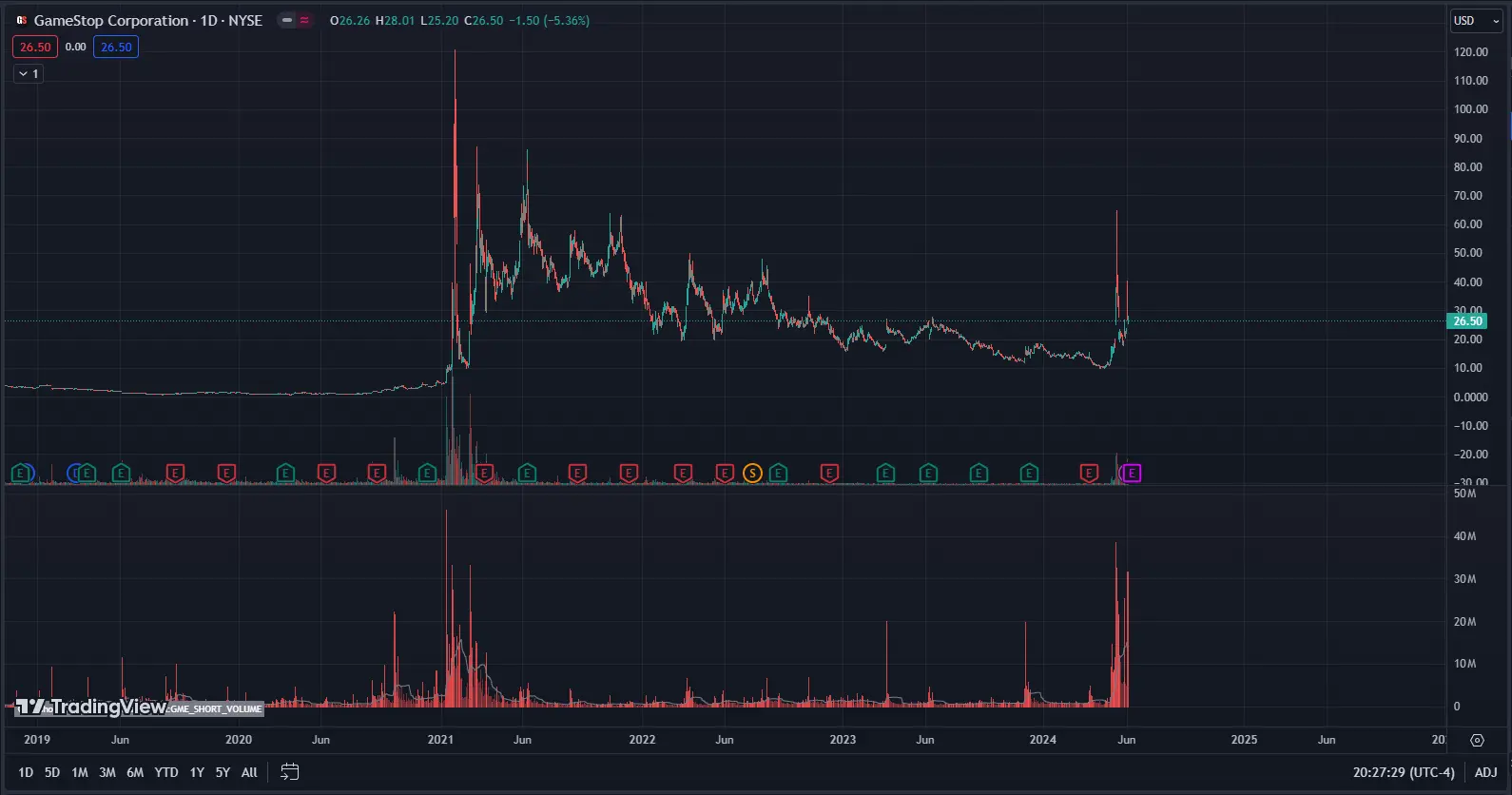Click the green 26.50 current price label on axis
This screenshot has width=1512, height=795.
(x=1467, y=321)
